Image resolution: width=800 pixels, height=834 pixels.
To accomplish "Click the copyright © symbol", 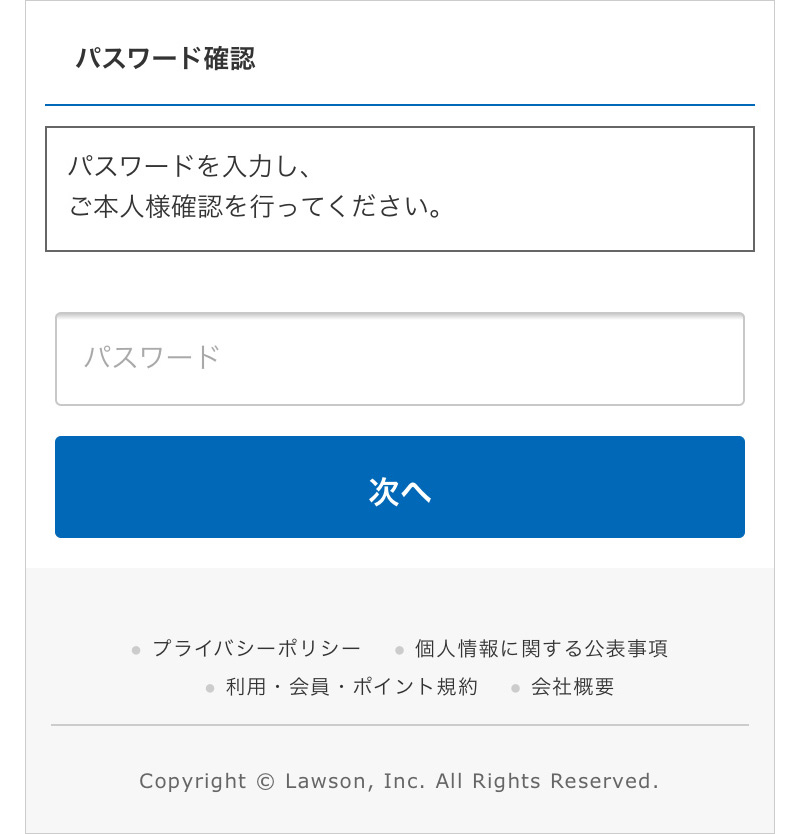I will pos(265,781).
